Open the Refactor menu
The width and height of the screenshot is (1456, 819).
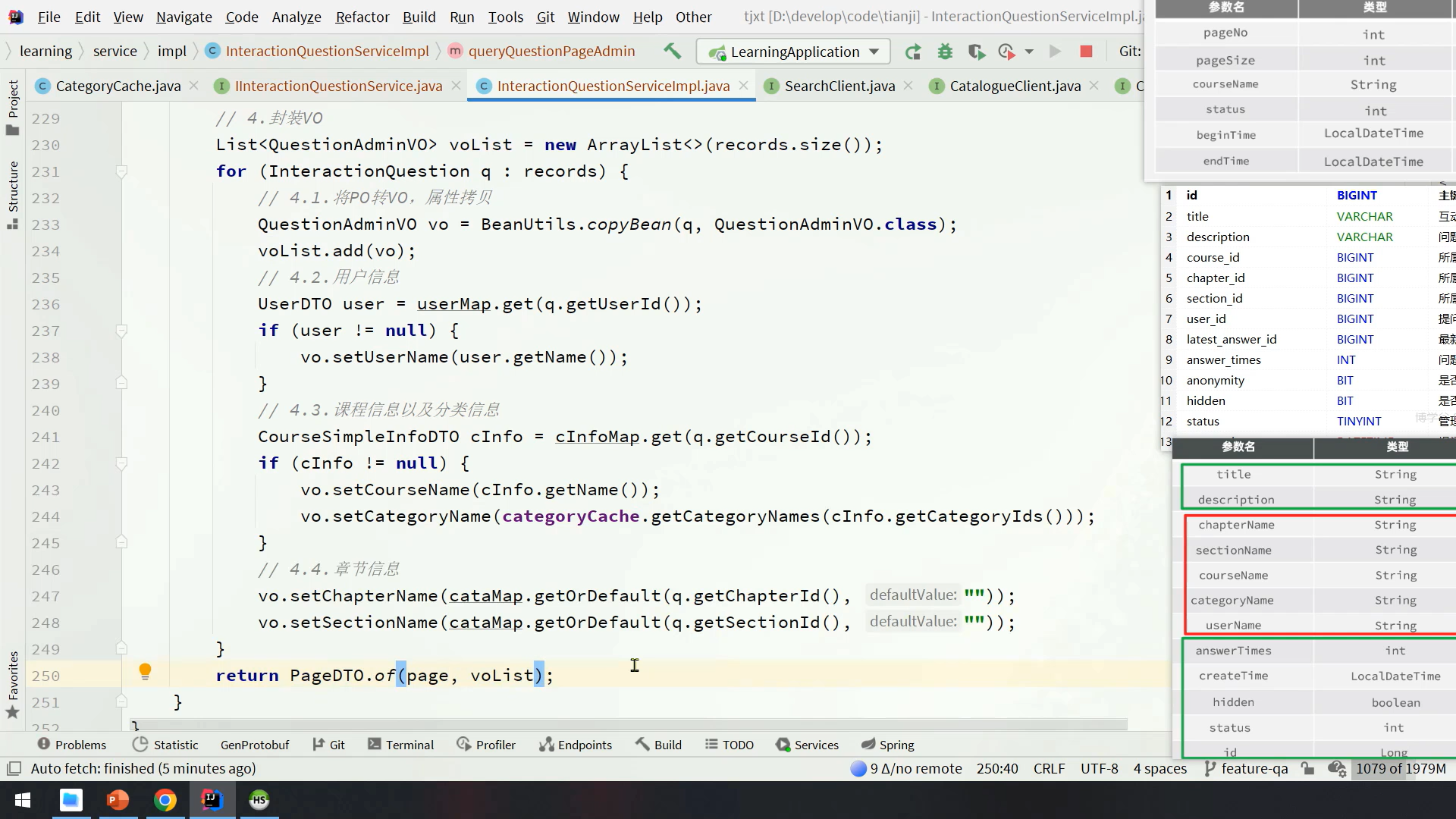click(362, 17)
